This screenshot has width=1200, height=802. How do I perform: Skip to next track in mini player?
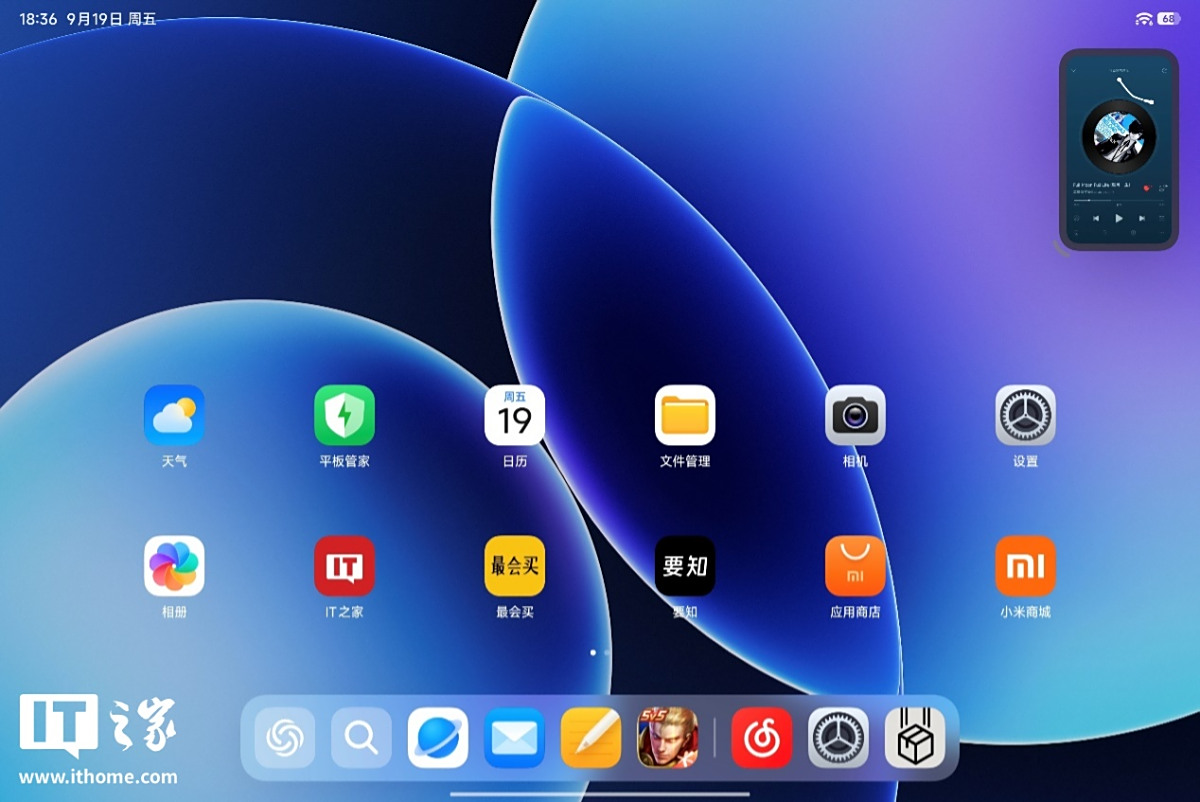click(1142, 218)
